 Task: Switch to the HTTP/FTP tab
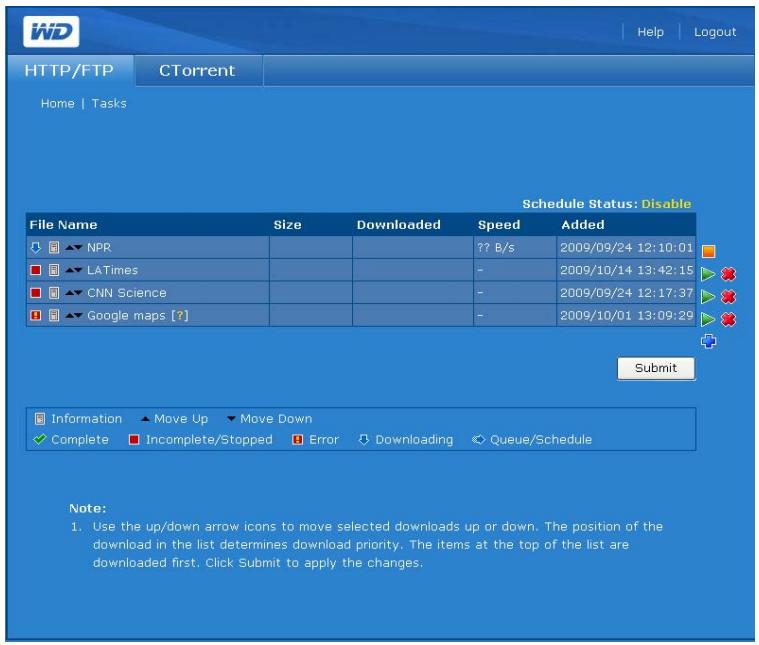pos(69,70)
